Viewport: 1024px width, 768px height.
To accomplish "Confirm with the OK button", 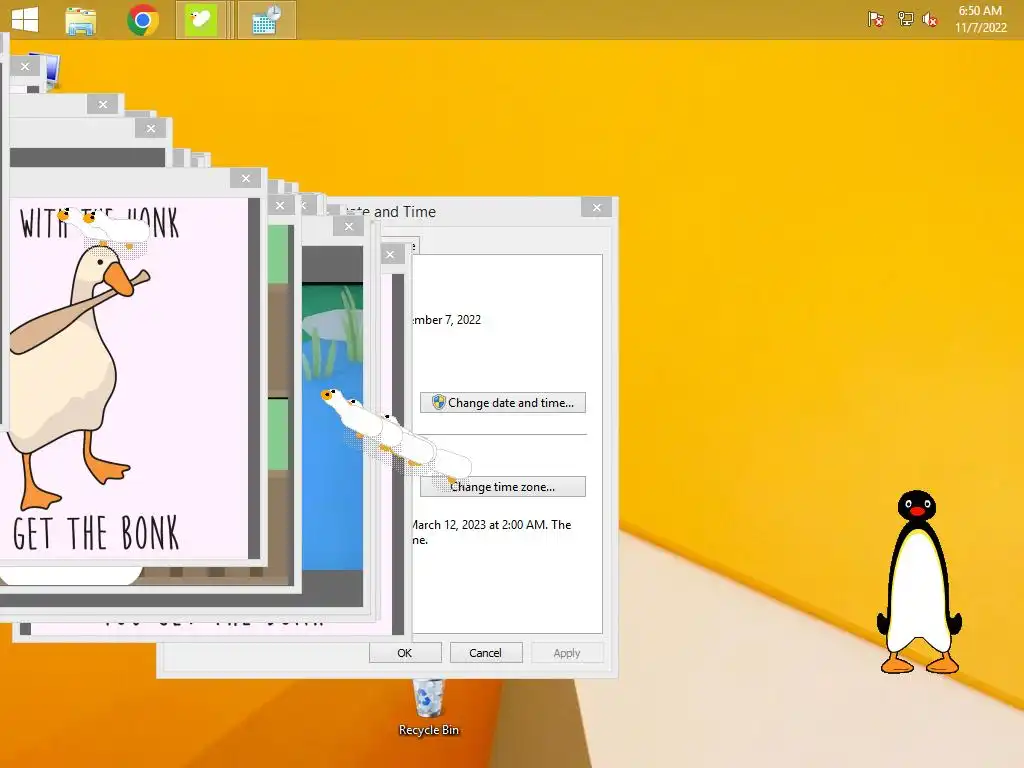I will [405, 653].
